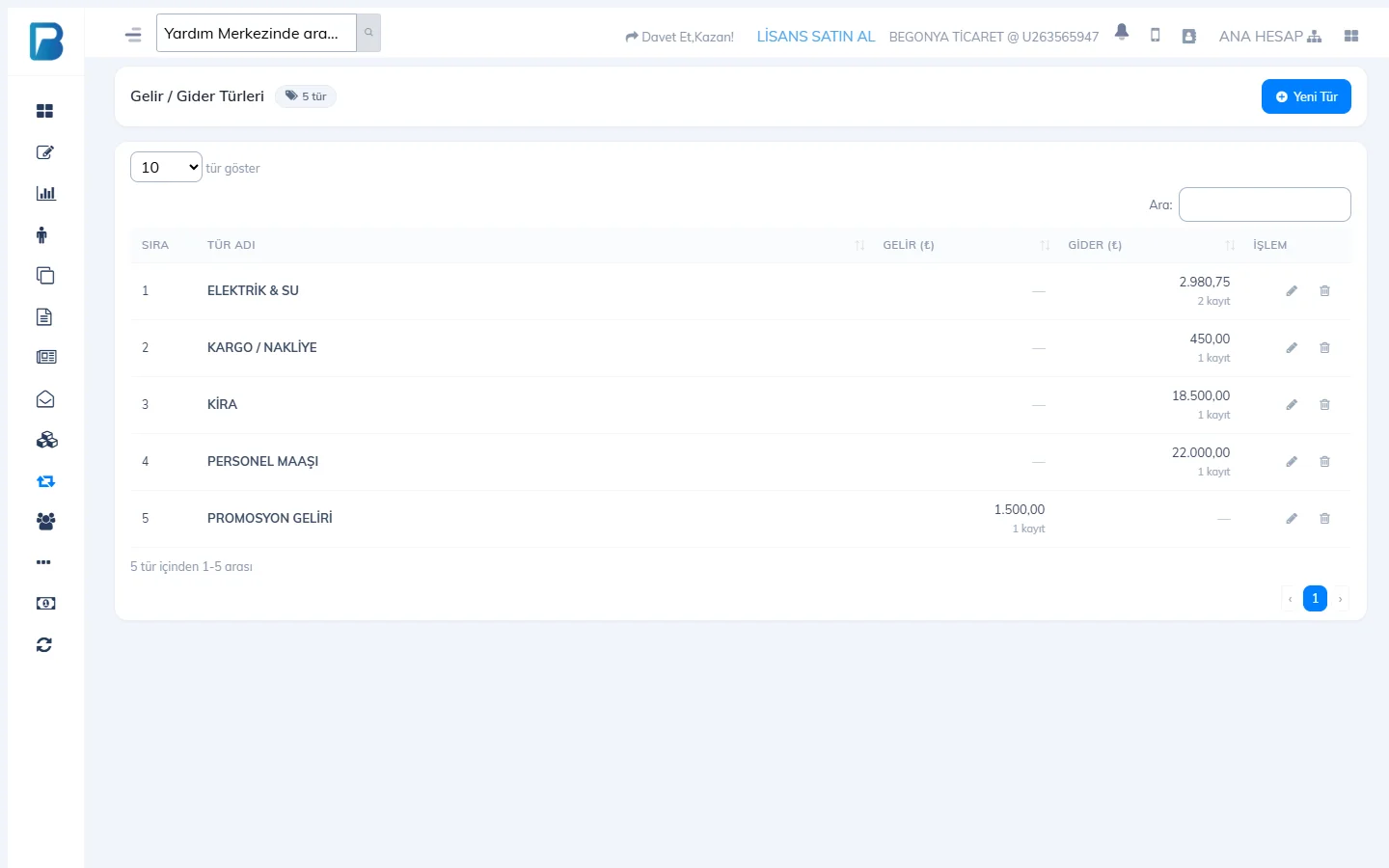1389x868 pixels.
Task: Open the copy documents icon in sidebar
Action: (45, 276)
